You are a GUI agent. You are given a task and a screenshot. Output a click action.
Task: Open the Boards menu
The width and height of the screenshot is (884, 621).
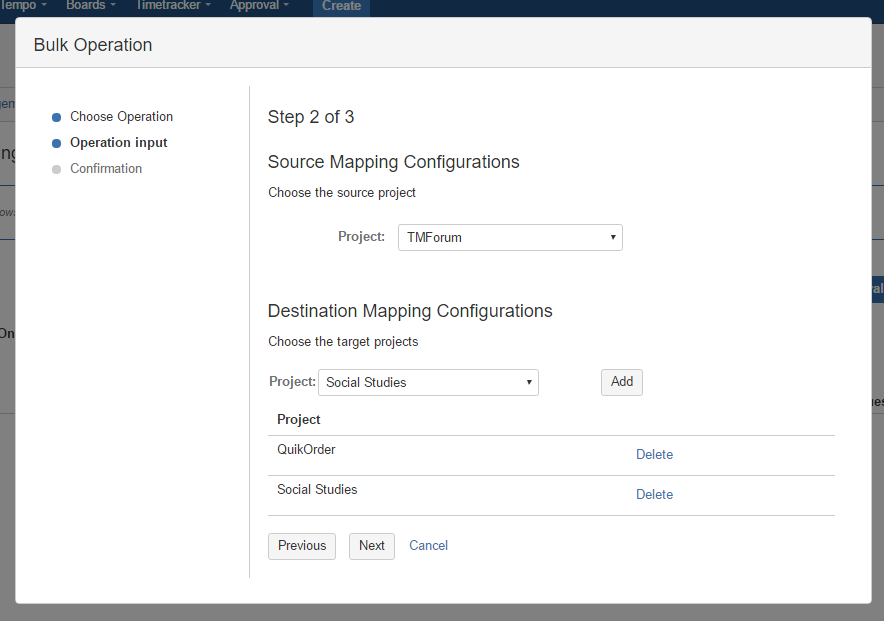[90, 6]
